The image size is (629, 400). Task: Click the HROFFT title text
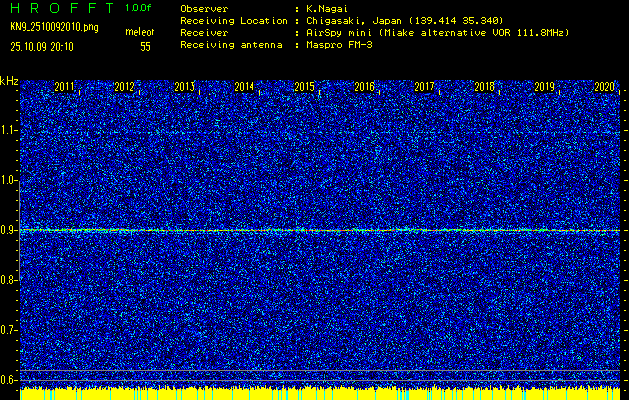(x=60, y=8)
